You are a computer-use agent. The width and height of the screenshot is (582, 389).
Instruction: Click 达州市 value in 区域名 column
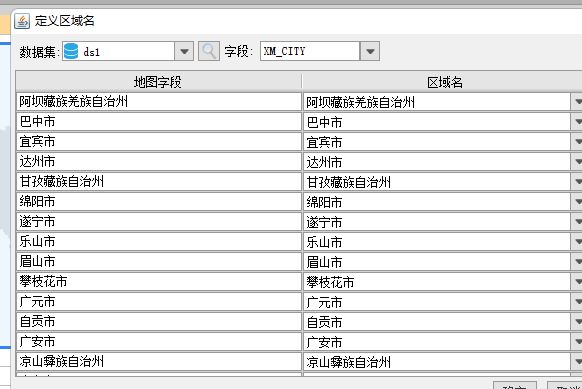(437, 162)
